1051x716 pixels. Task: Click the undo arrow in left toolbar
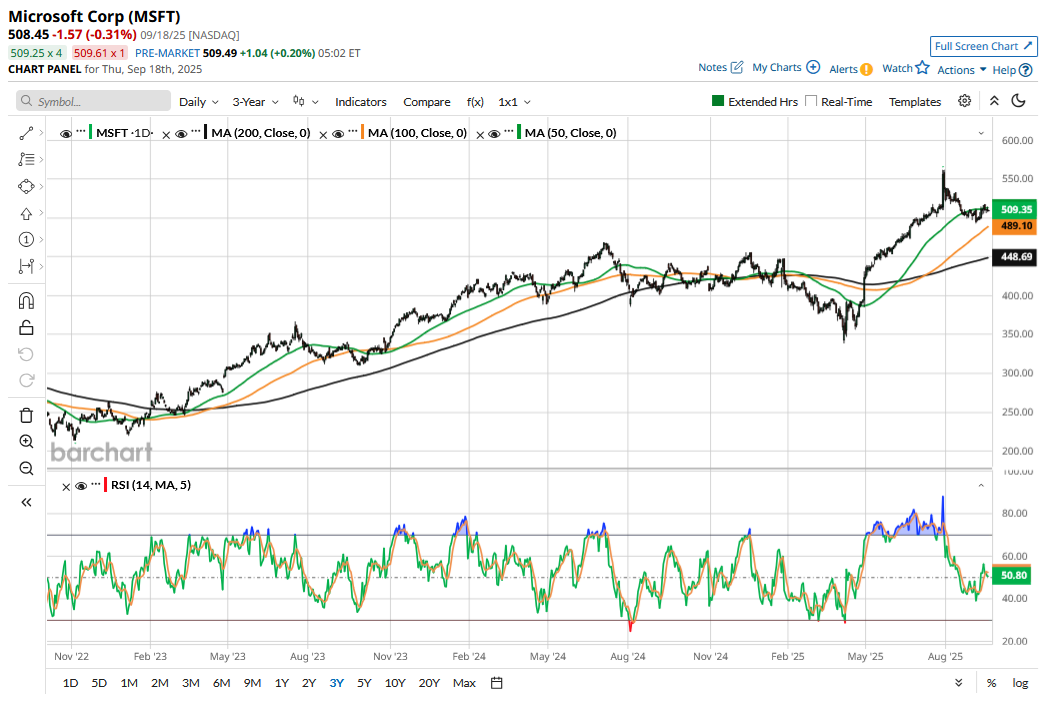pyautogui.click(x=26, y=354)
